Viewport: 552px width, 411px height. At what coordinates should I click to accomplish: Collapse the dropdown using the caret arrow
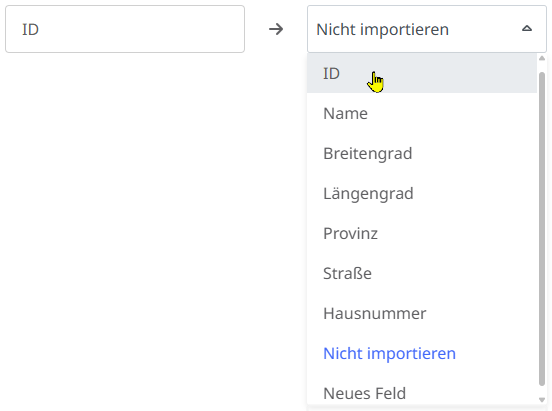tap(527, 29)
